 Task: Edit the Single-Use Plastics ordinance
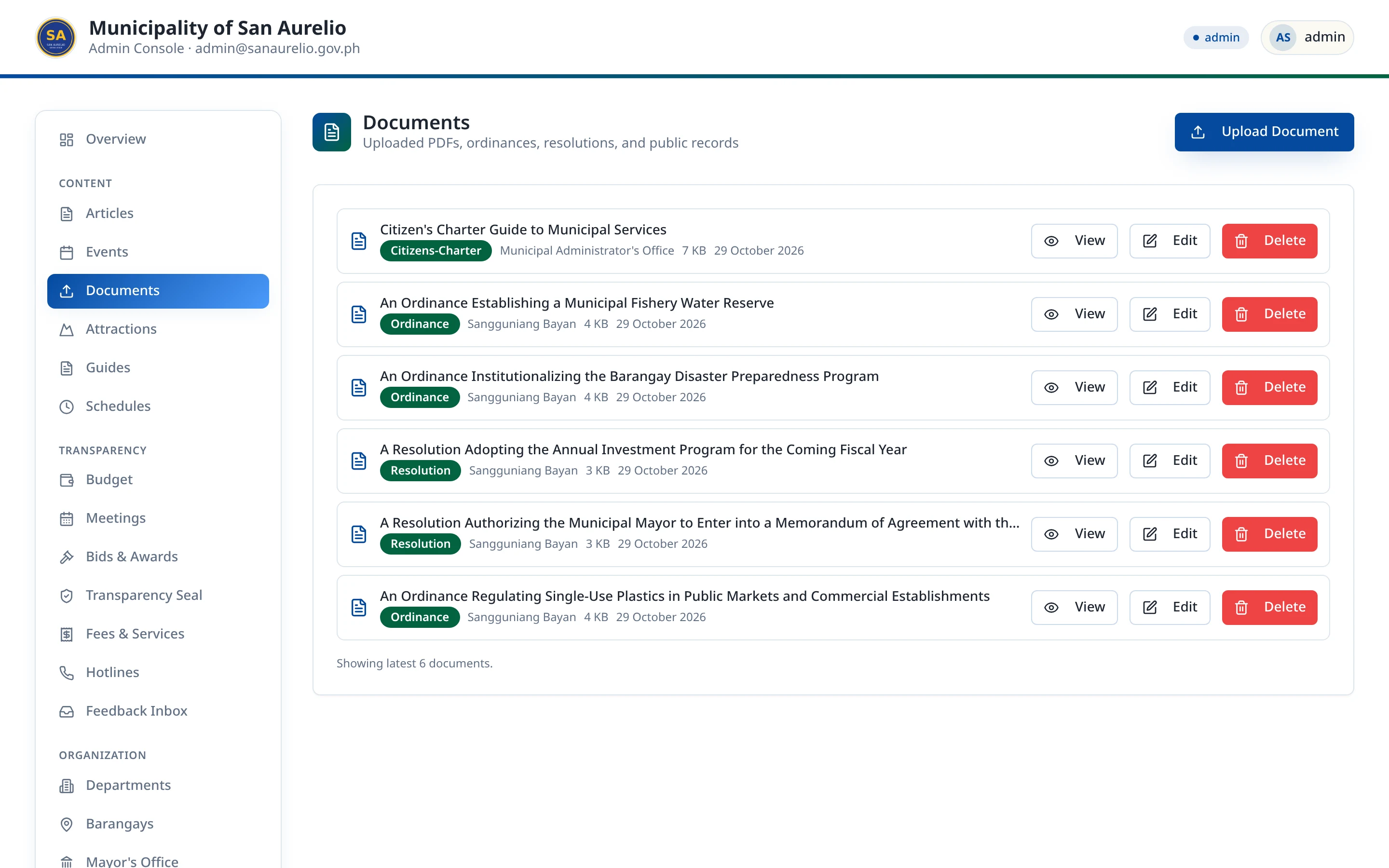point(1169,608)
